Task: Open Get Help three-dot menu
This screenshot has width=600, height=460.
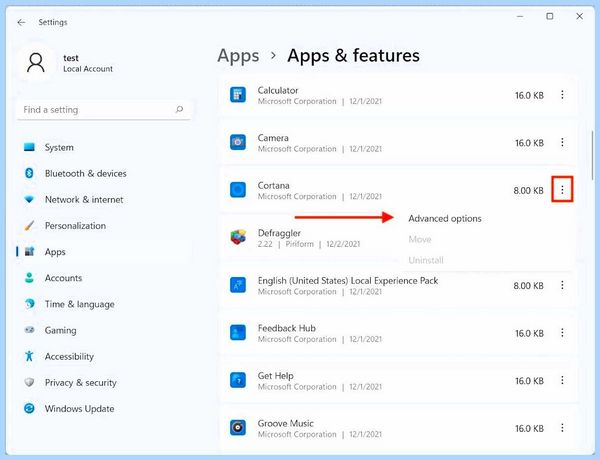Action: pyautogui.click(x=562, y=380)
